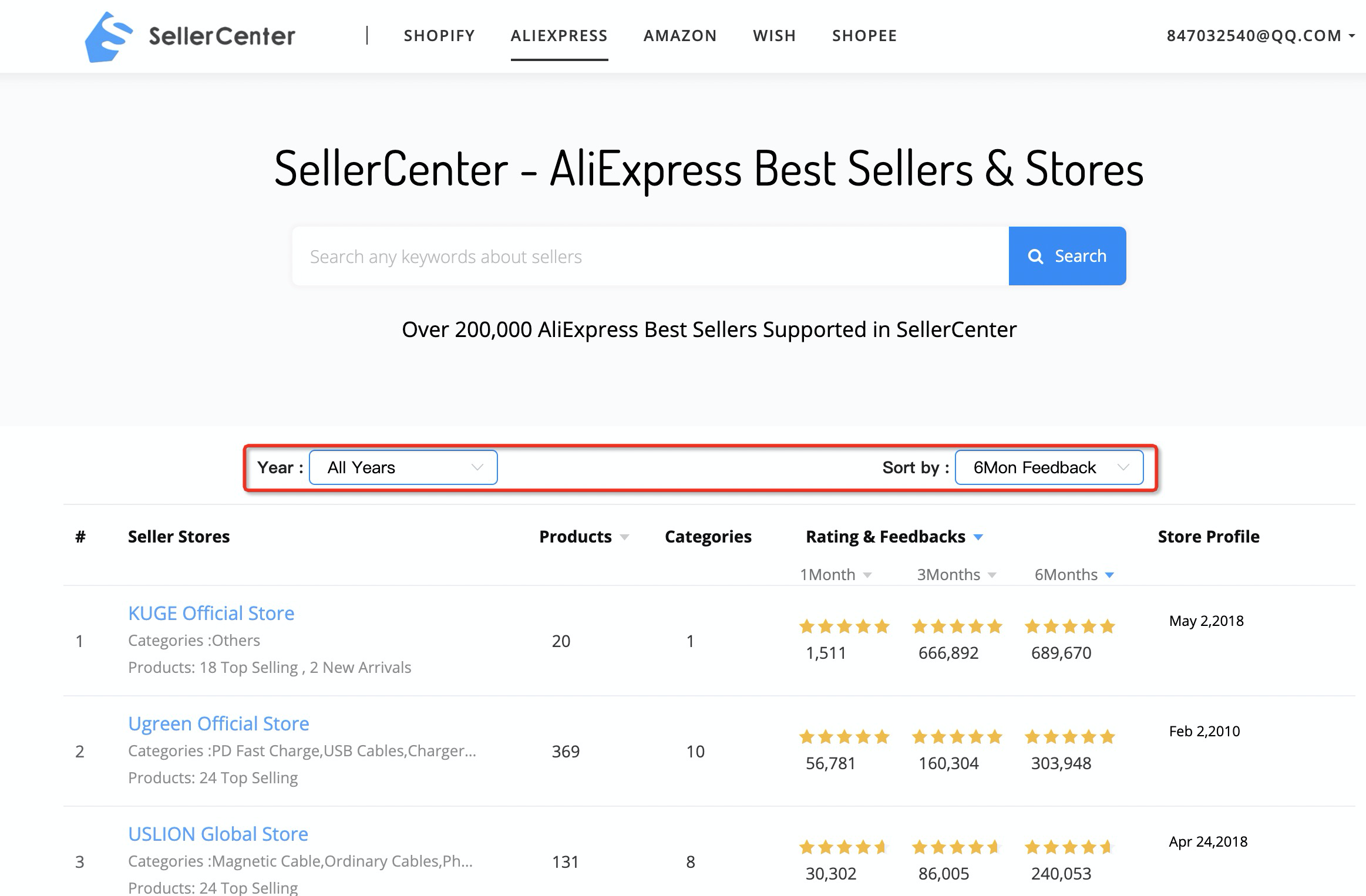Open Ugreen Official Store link
The image size is (1366, 896).
point(218,723)
